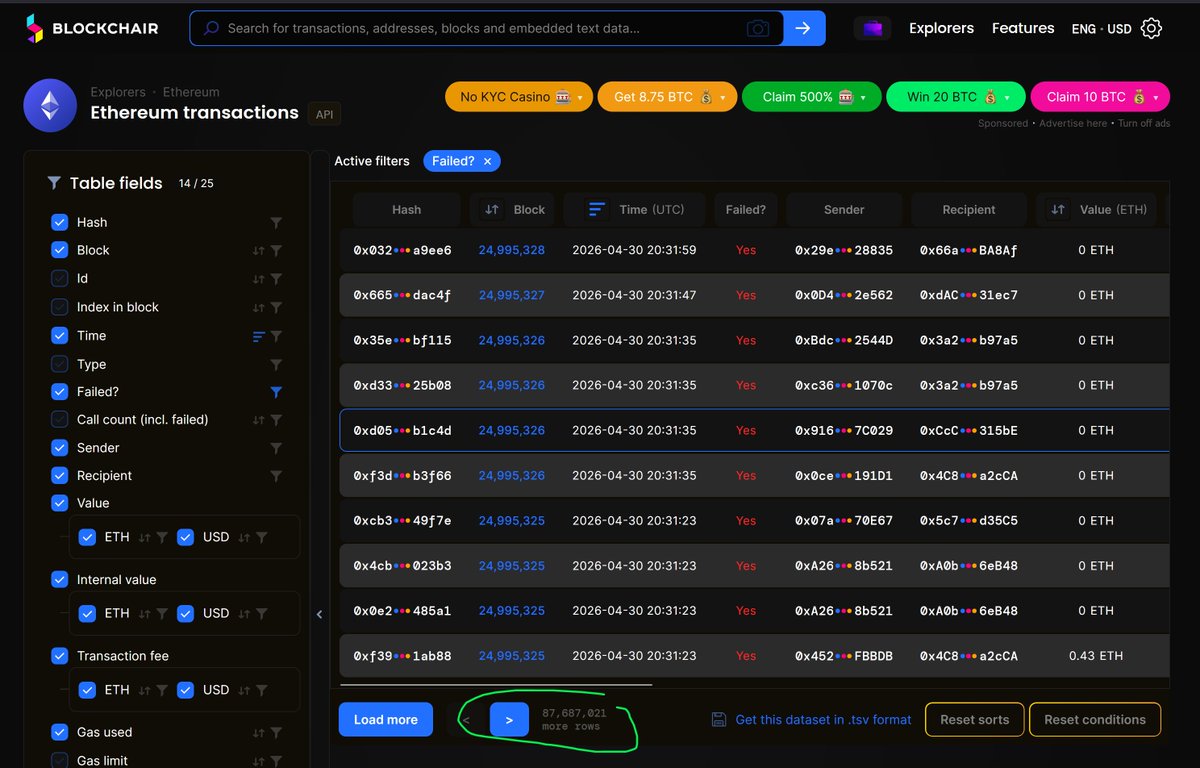The height and width of the screenshot is (768, 1200).
Task: Open the API badge link
Action: pos(324,115)
